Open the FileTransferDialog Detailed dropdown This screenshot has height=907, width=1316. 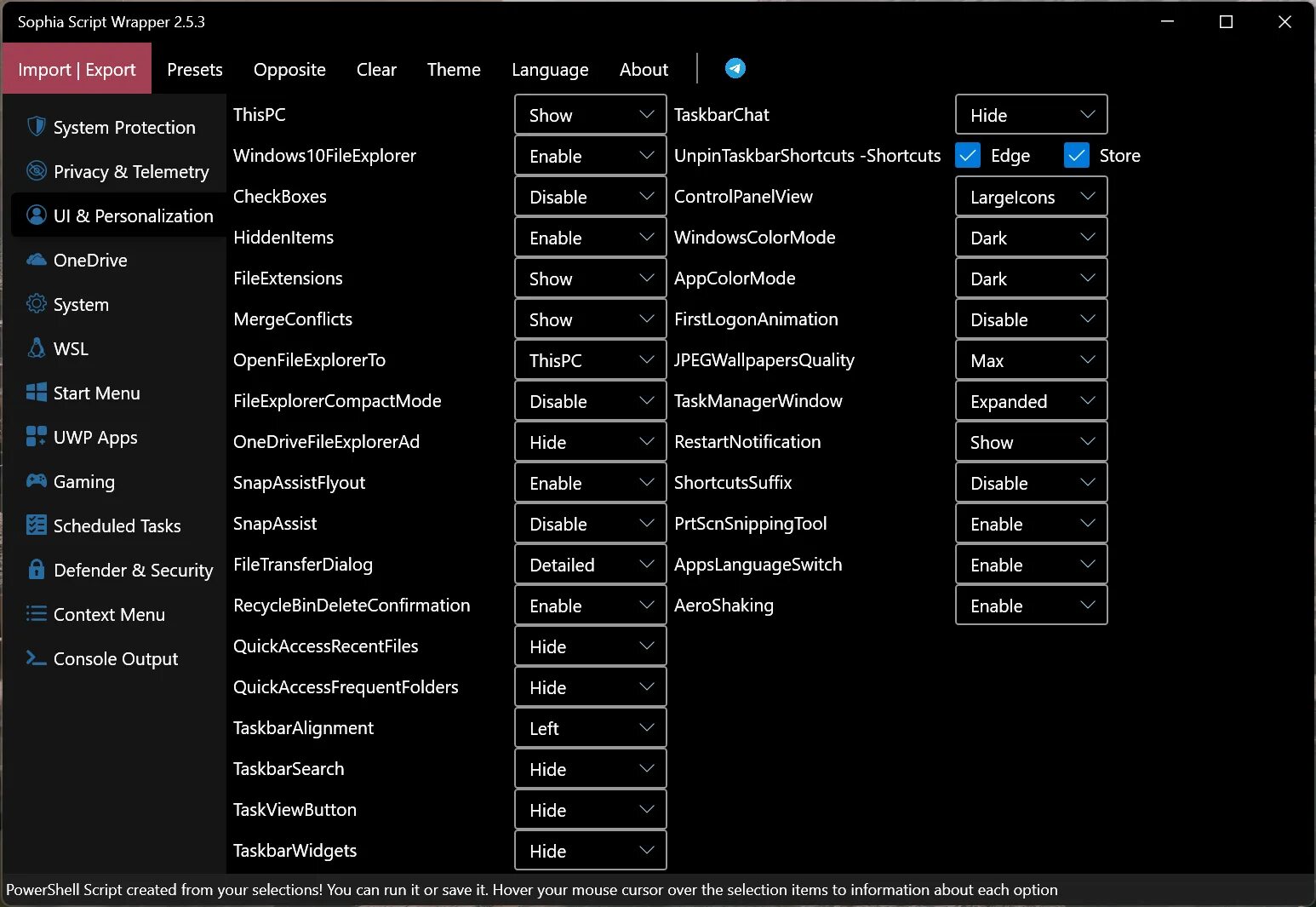tap(590, 564)
